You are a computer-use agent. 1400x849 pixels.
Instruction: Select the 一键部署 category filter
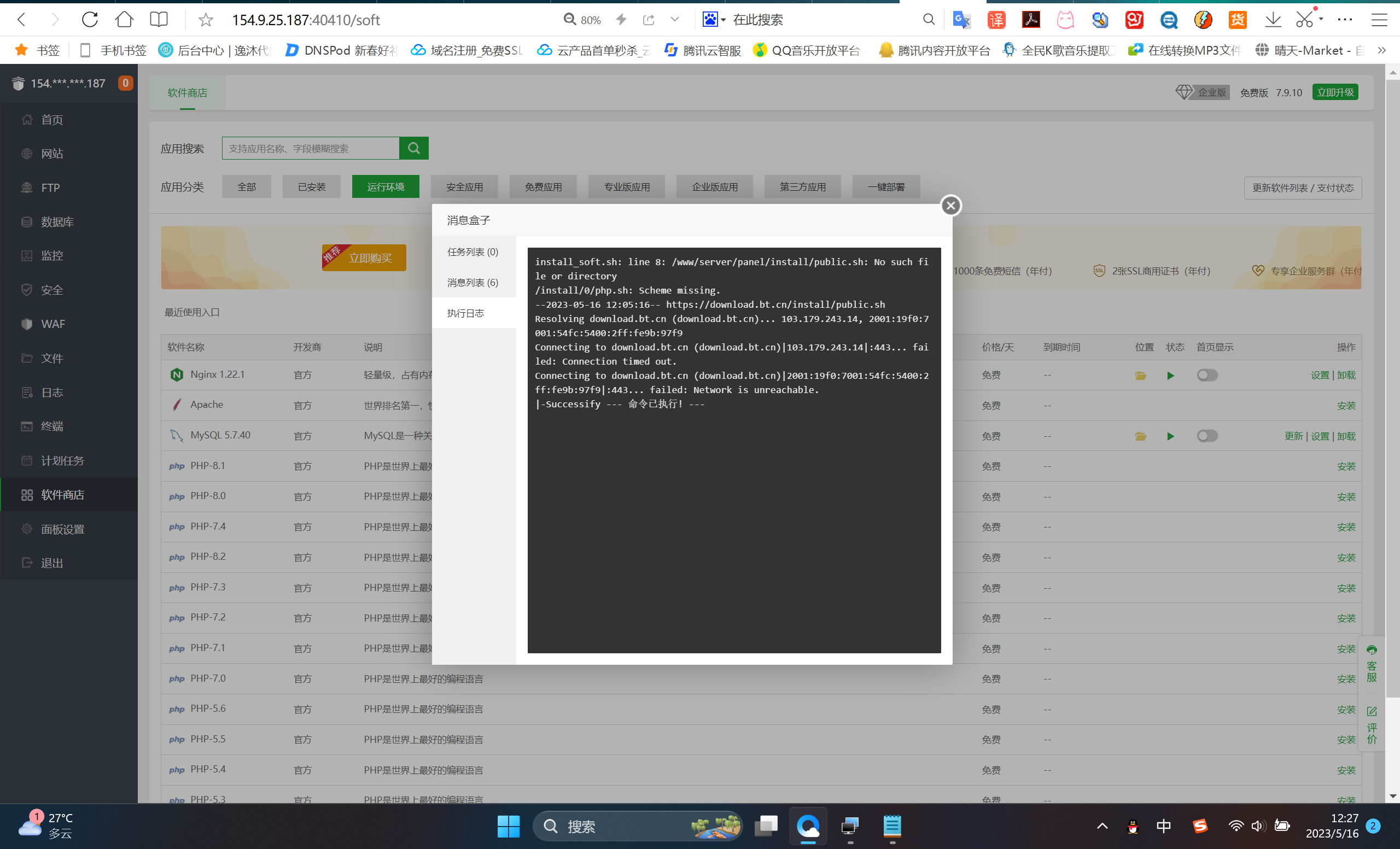(886, 187)
